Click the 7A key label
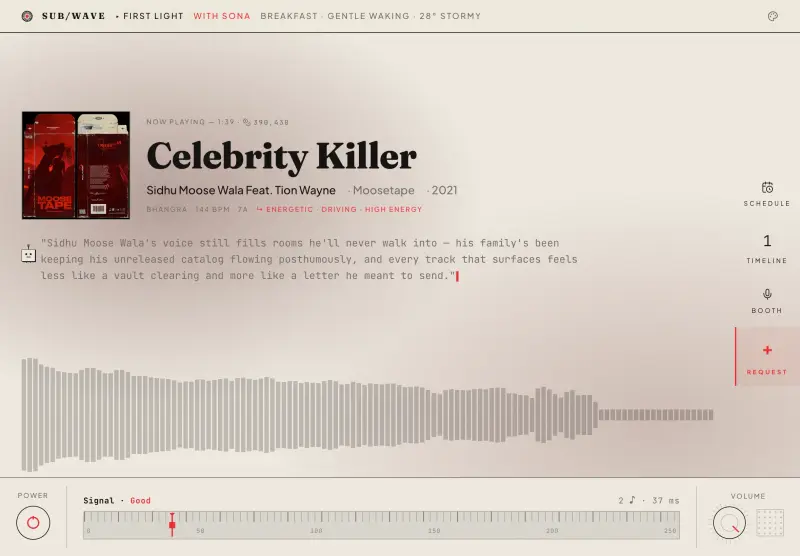The image size is (800, 556). point(243,210)
